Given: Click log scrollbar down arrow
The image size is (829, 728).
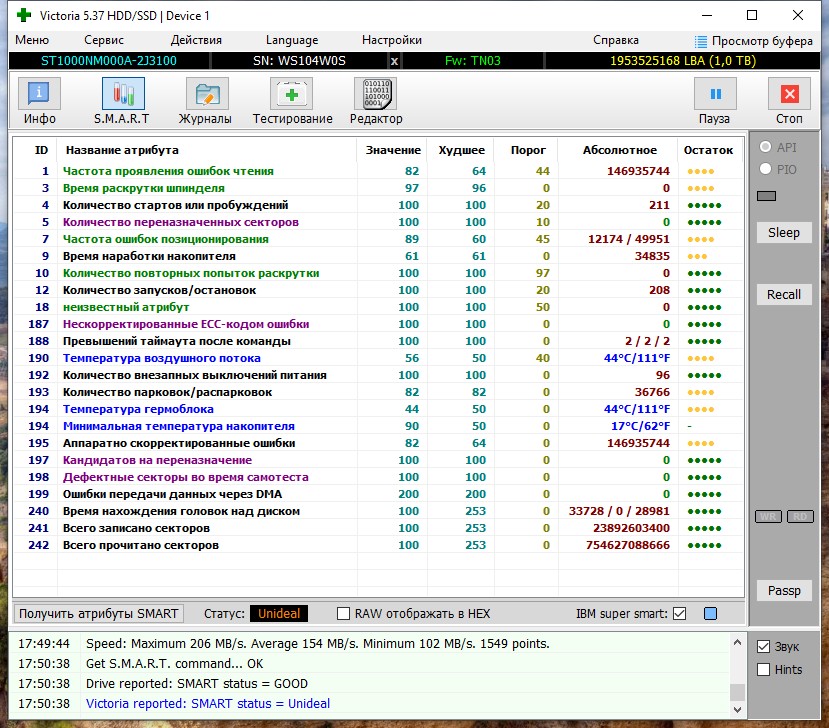Looking at the screenshot, I should coord(738,709).
